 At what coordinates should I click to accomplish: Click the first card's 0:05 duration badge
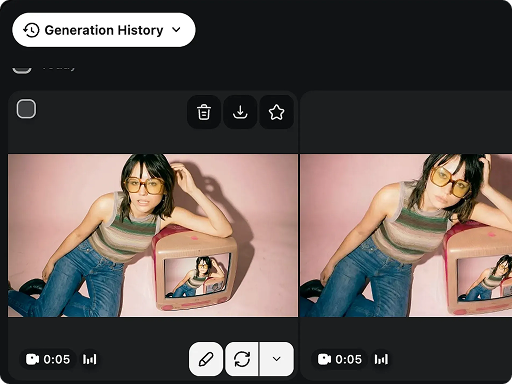coord(48,359)
